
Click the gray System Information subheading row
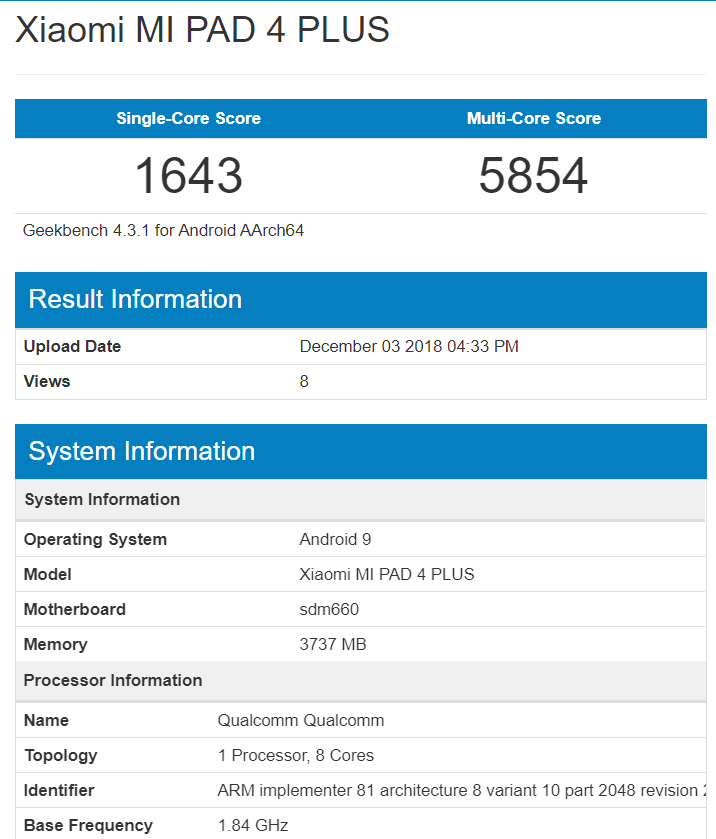coord(361,500)
